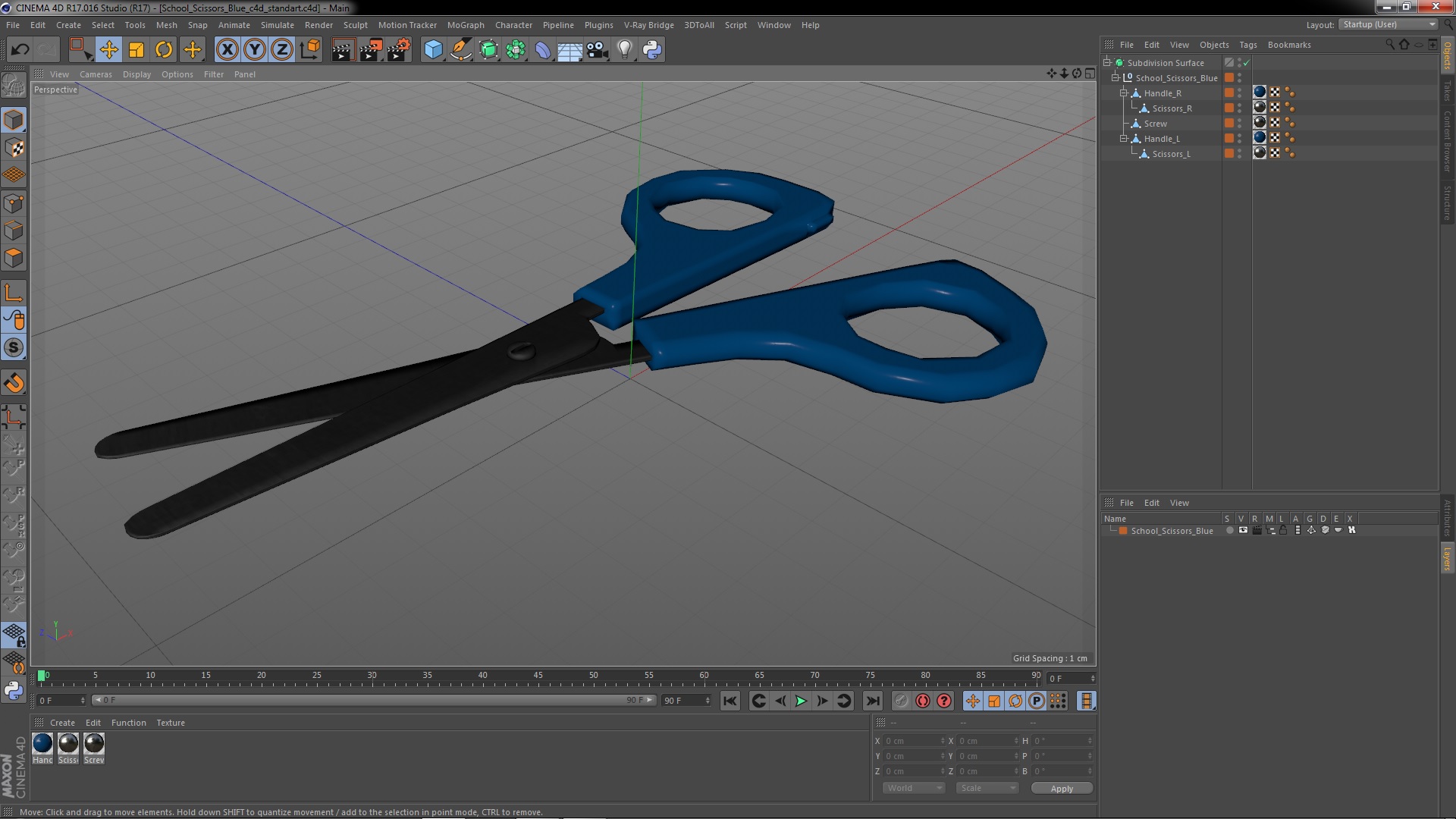
Task: Activate the Move tool in top toolbar
Action: coord(108,50)
